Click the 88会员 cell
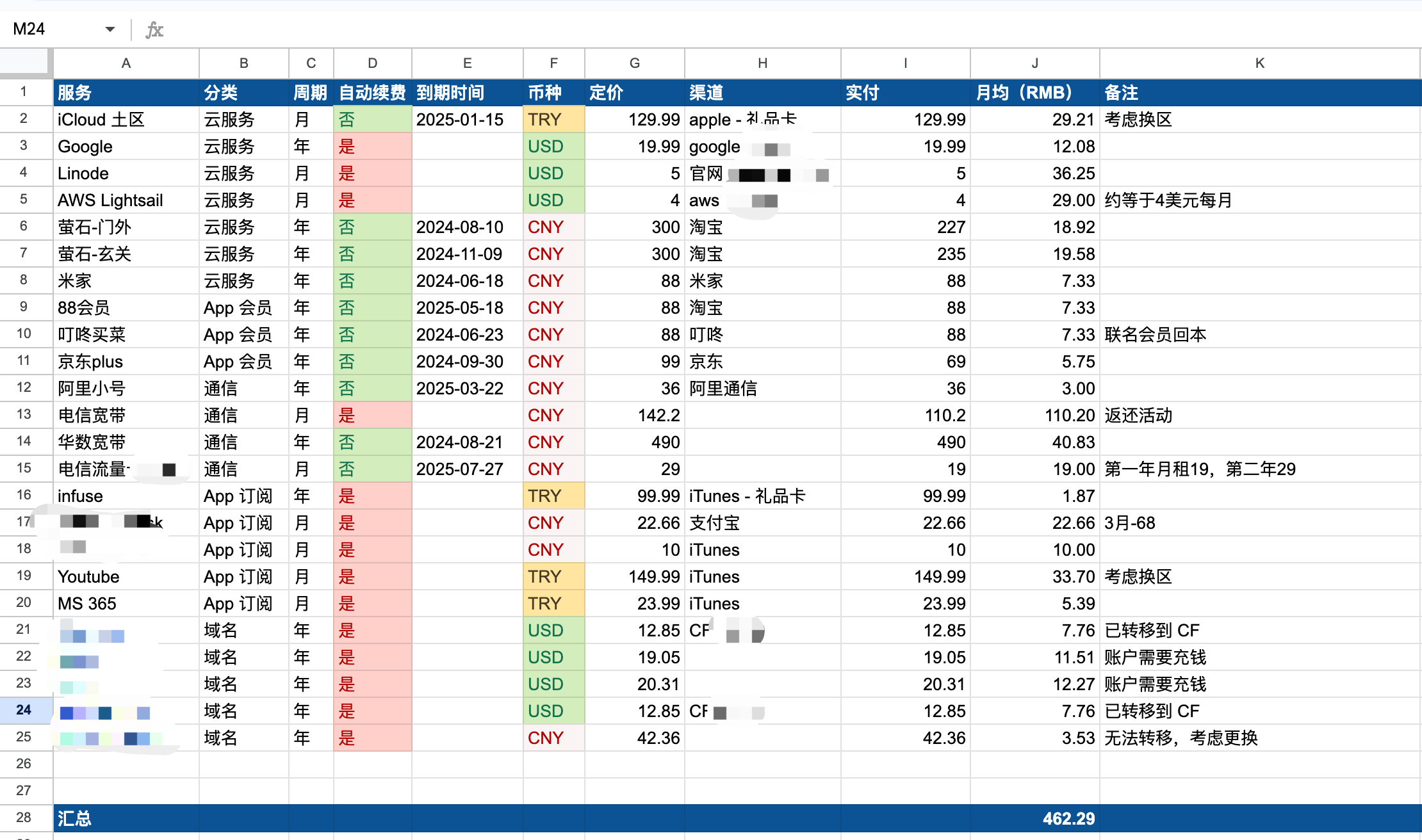This screenshot has width=1422, height=840. [126, 308]
